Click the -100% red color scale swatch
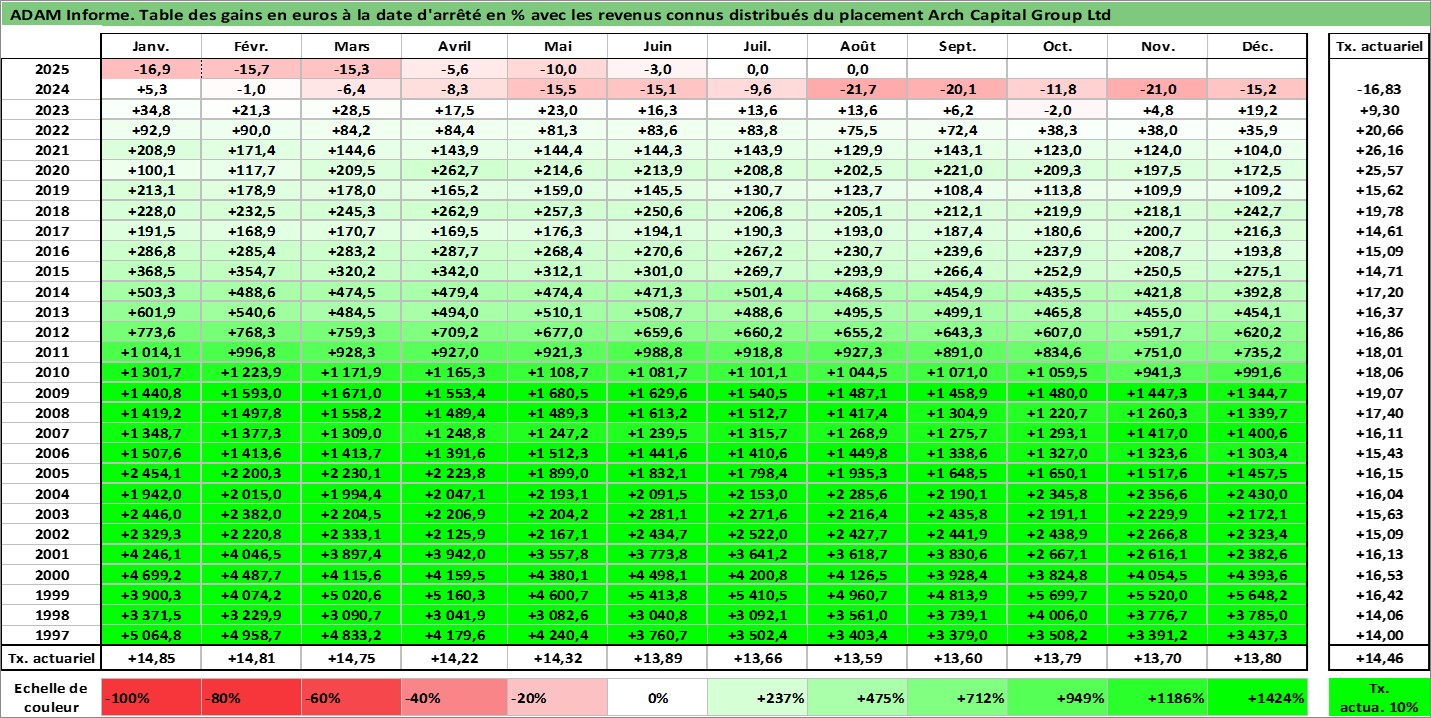1431x718 pixels. point(151,698)
